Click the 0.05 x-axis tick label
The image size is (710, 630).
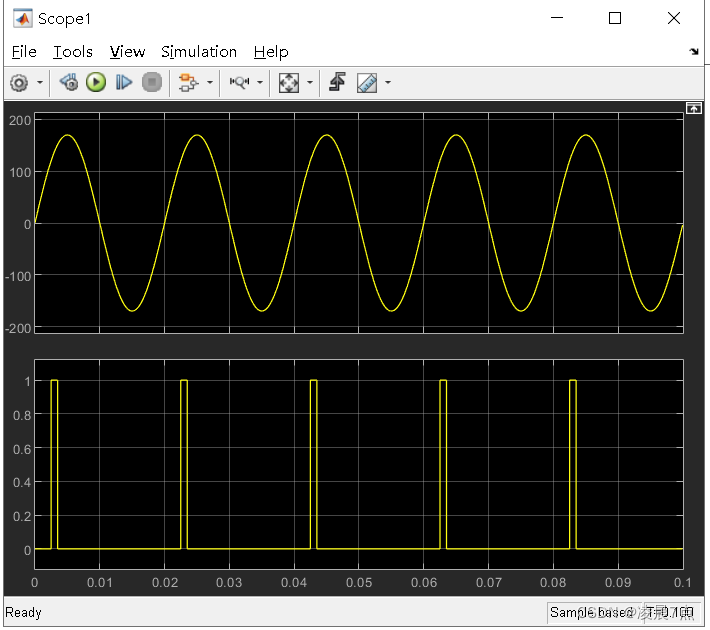click(x=359, y=583)
